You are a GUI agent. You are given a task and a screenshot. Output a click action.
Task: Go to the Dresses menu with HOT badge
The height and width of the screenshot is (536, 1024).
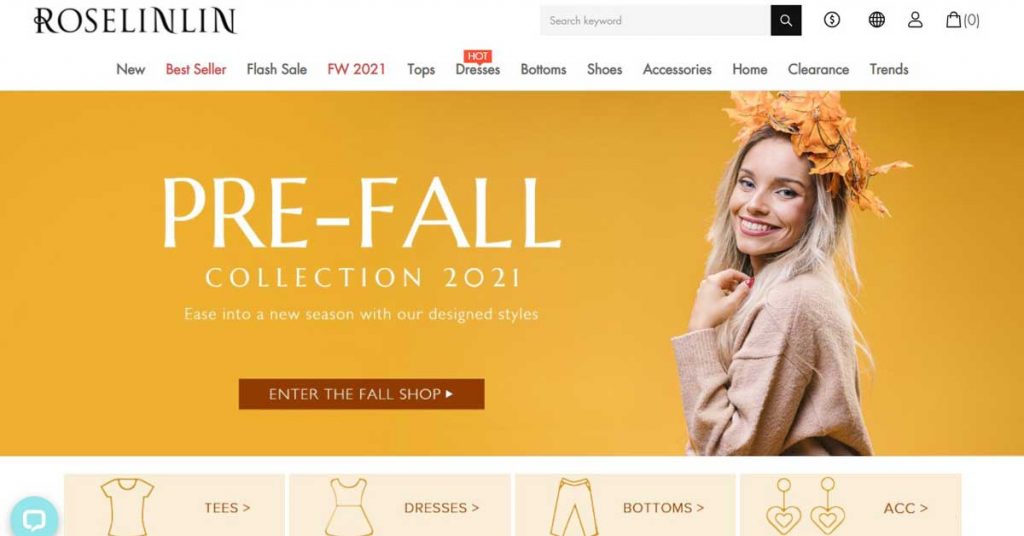(x=477, y=69)
